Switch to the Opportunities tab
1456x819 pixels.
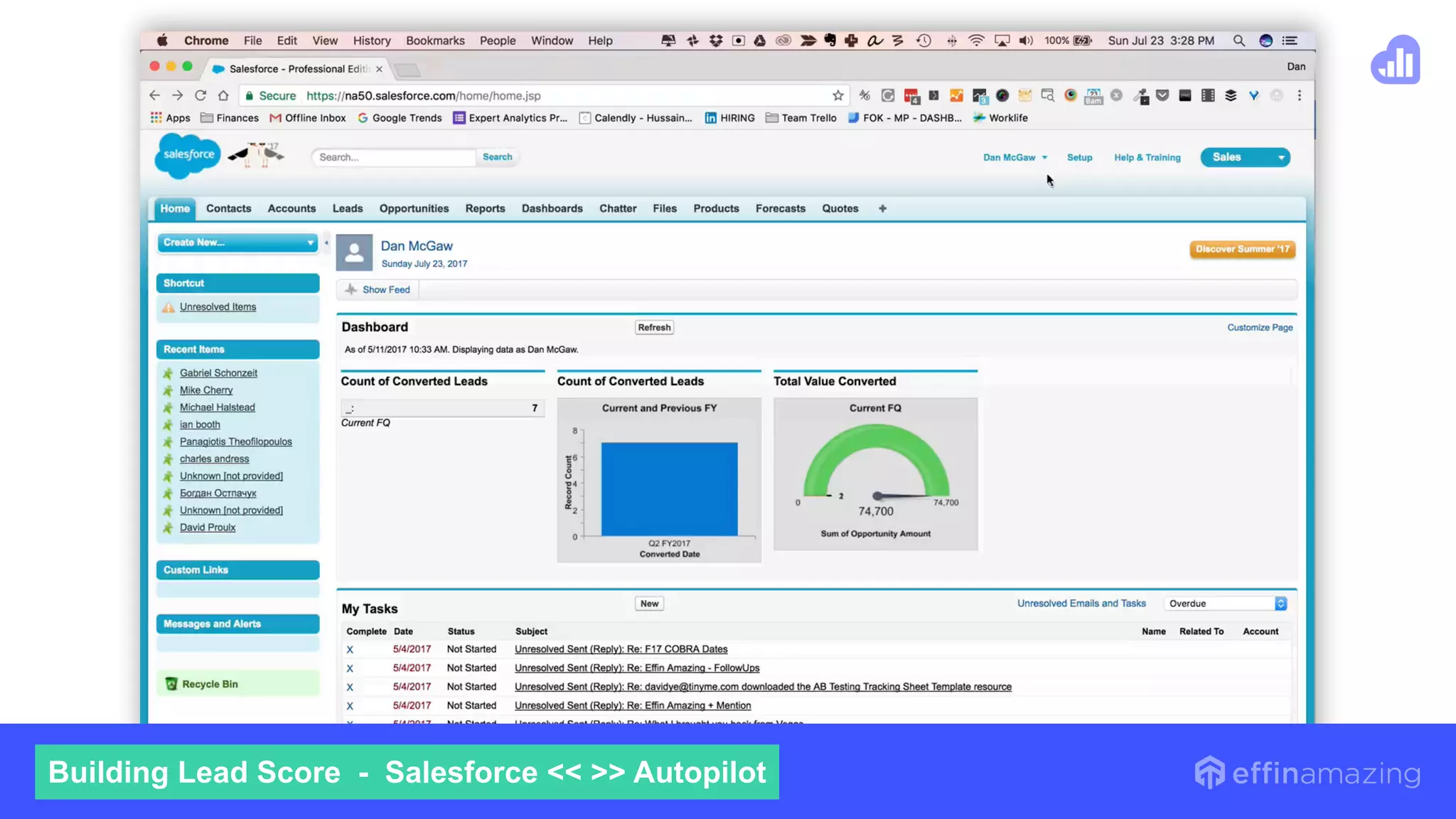tap(414, 208)
